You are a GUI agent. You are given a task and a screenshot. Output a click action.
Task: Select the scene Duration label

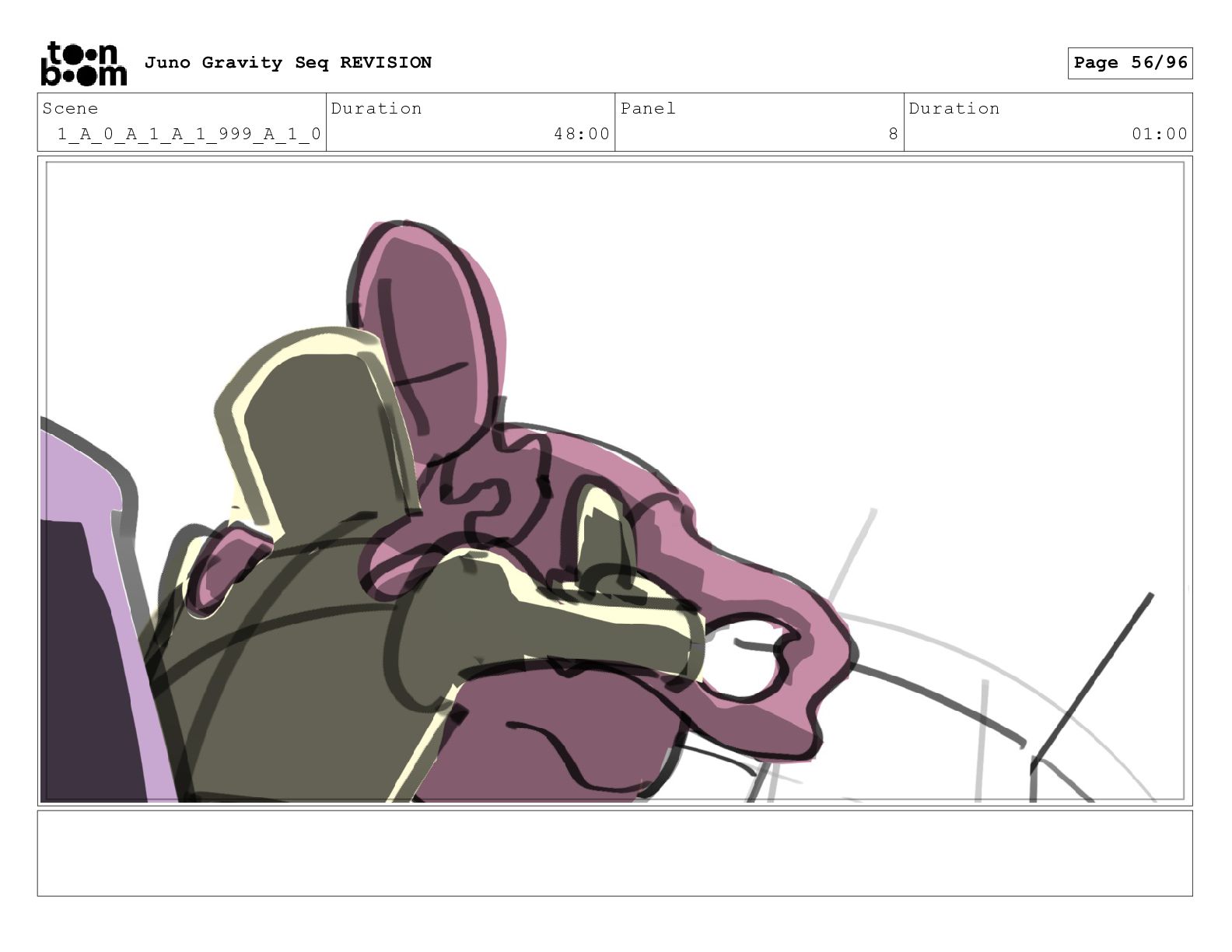[x=376, y=108]
